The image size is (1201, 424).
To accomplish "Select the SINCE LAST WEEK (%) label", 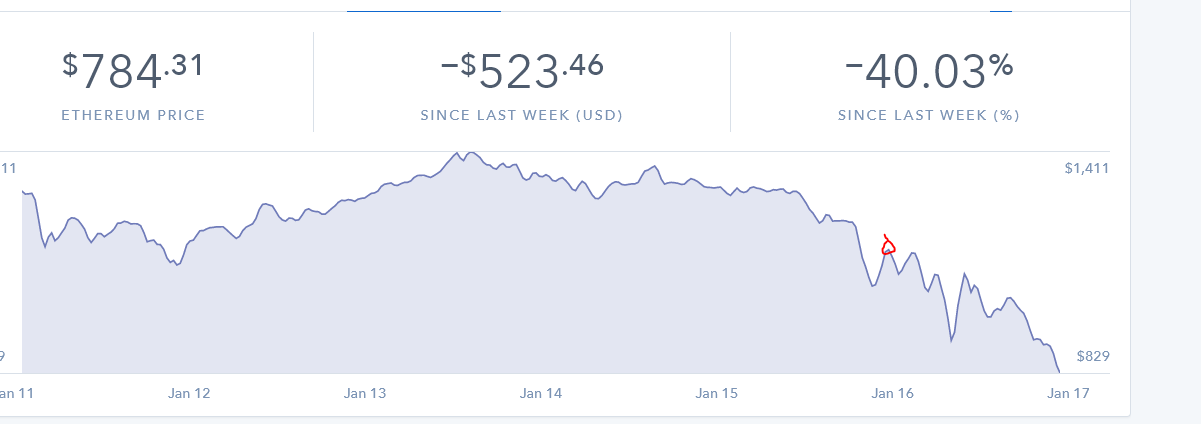I will coord(929,115).
